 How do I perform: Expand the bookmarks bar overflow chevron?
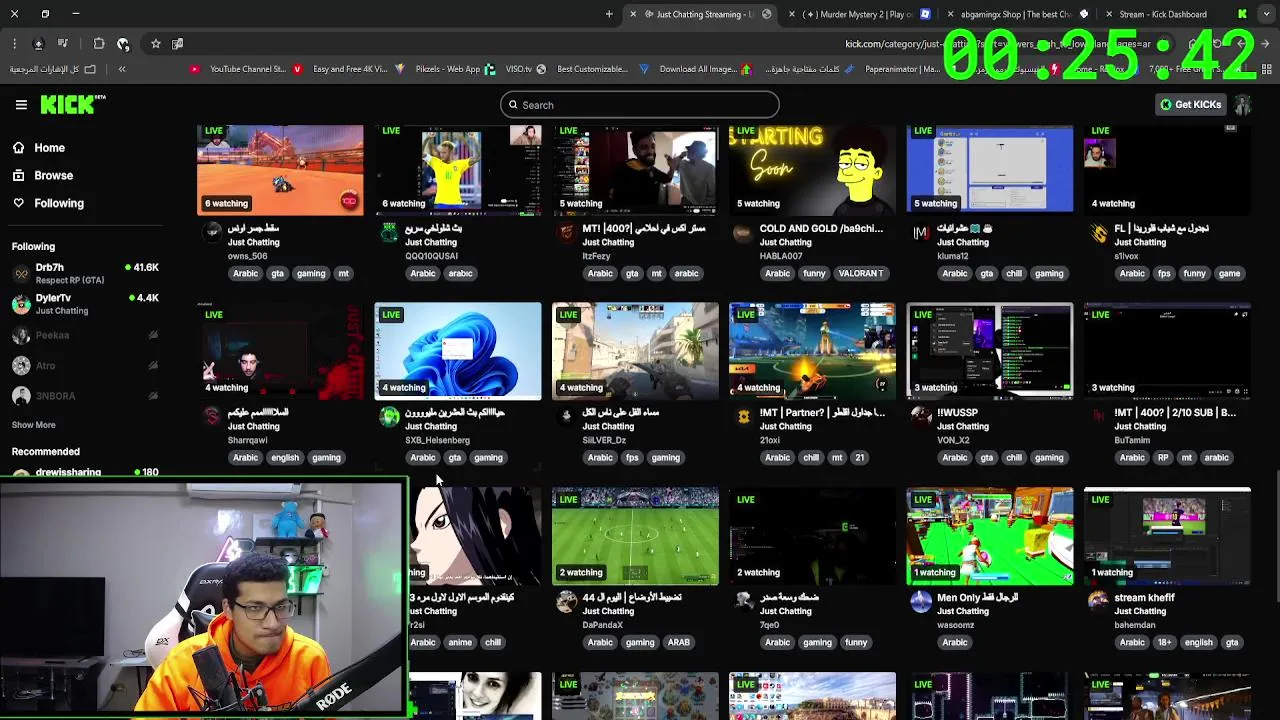pyautogui.click(x=122, y=69)
